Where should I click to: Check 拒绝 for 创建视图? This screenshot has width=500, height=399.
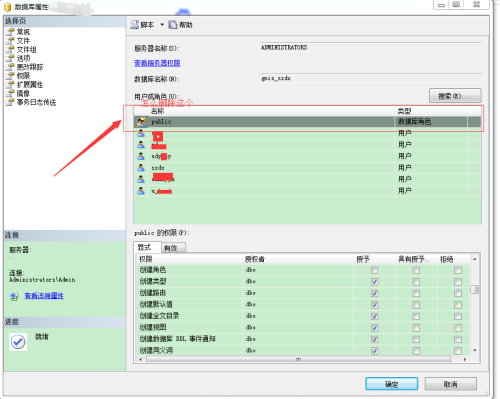coord(458,328)
